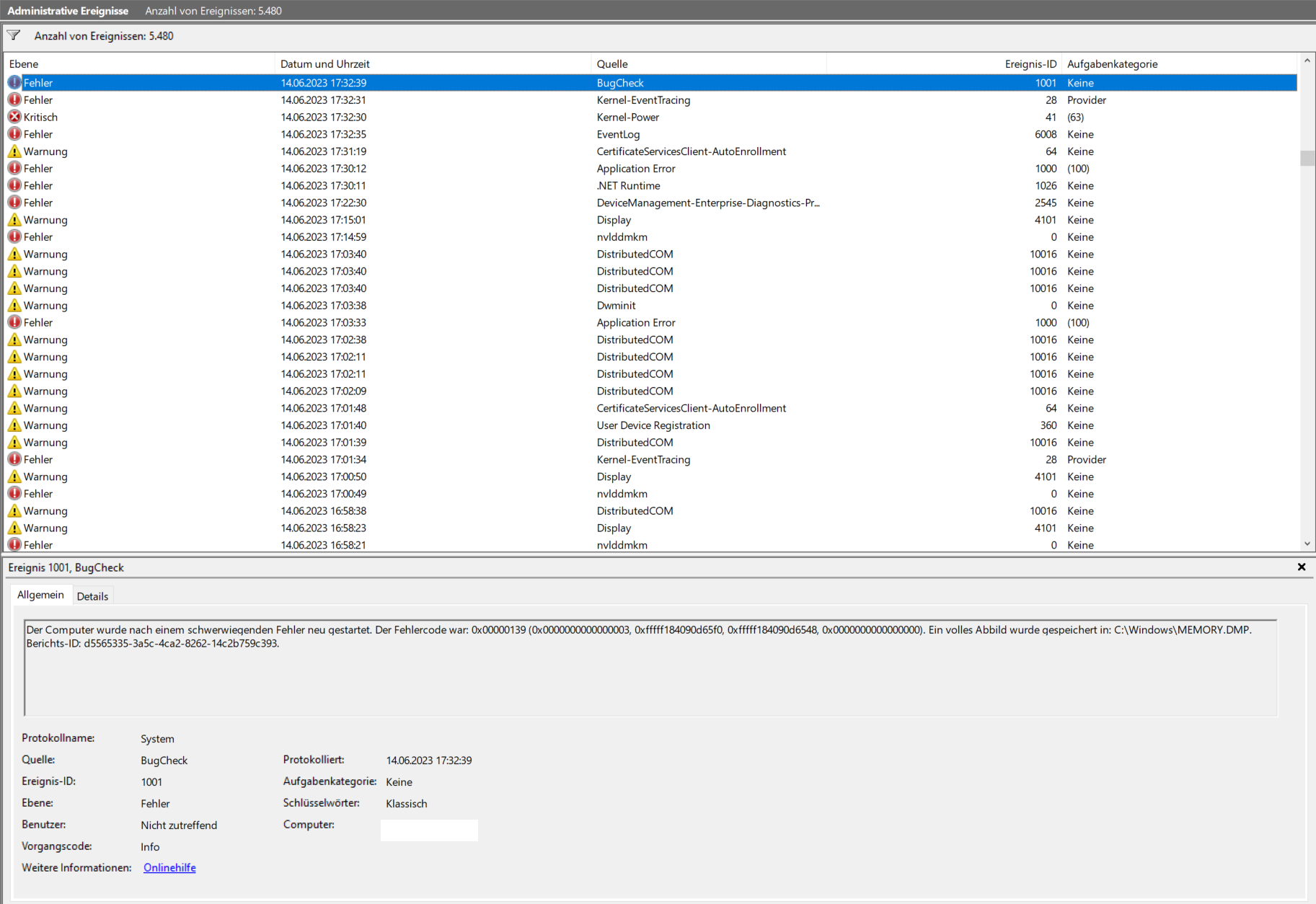Click the event ID 360 cell
This screenshot has height=904, width=1316.
coord(1048,425)
